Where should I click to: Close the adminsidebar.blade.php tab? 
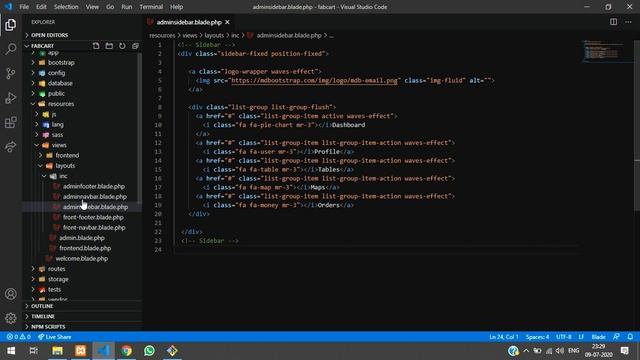tap(227, 22)
